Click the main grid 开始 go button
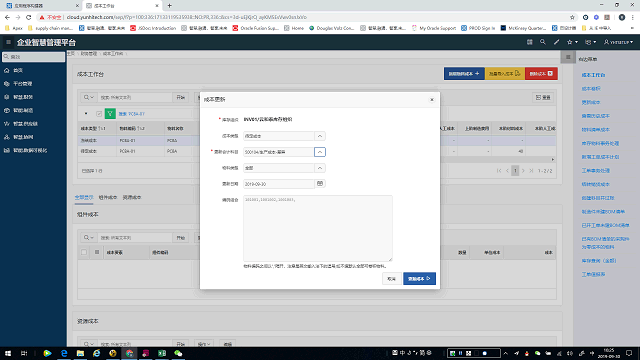 click(x=180, y=98)
